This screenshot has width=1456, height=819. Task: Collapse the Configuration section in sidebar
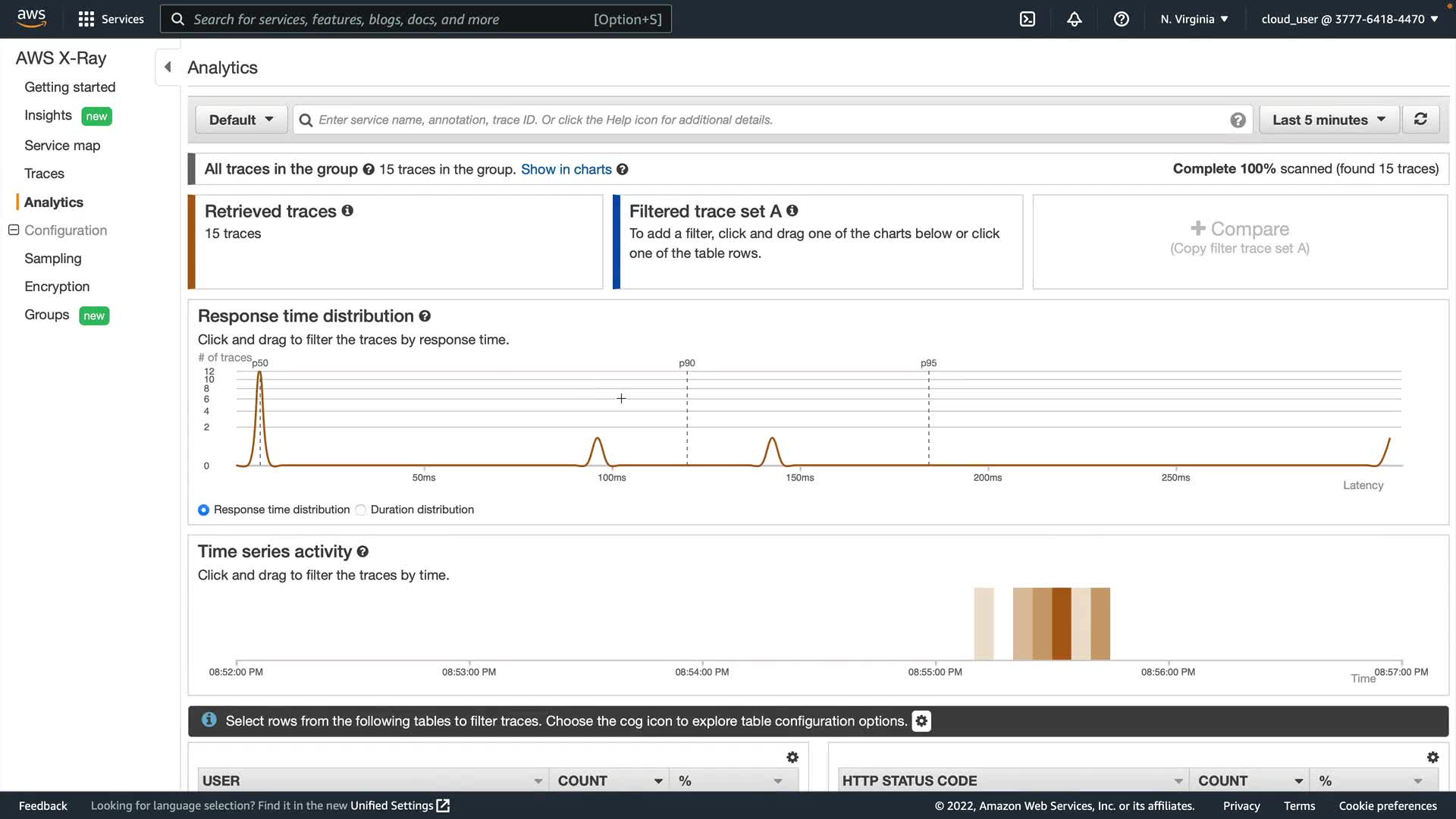14,230
